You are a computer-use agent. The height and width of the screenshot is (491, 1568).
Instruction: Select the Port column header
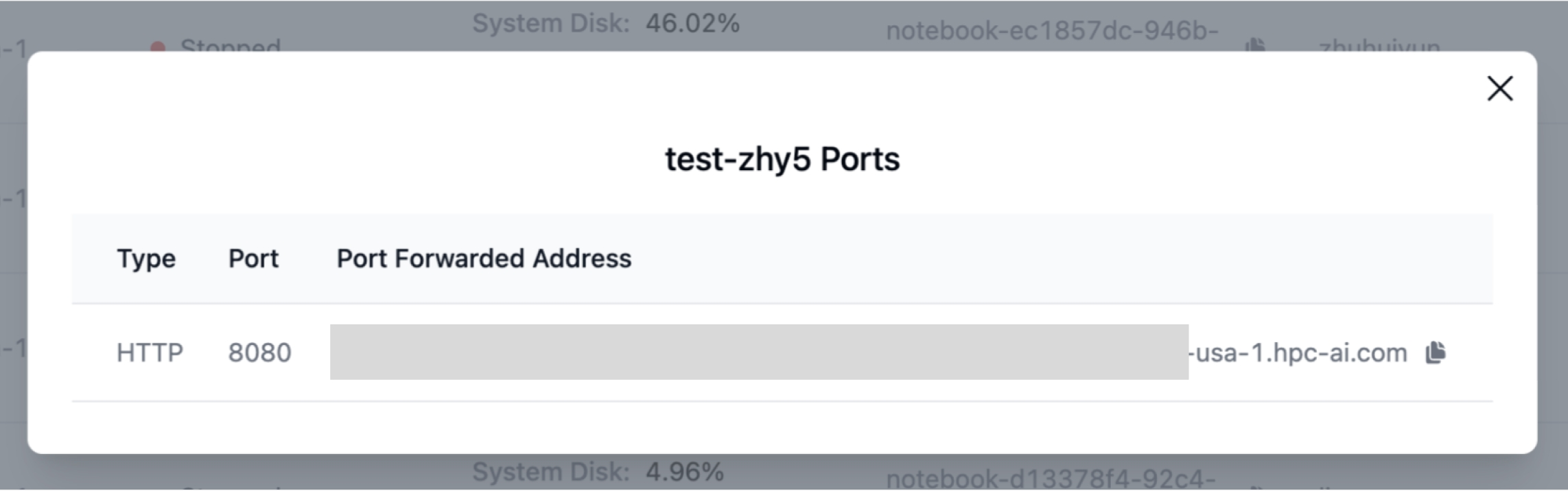254,259
